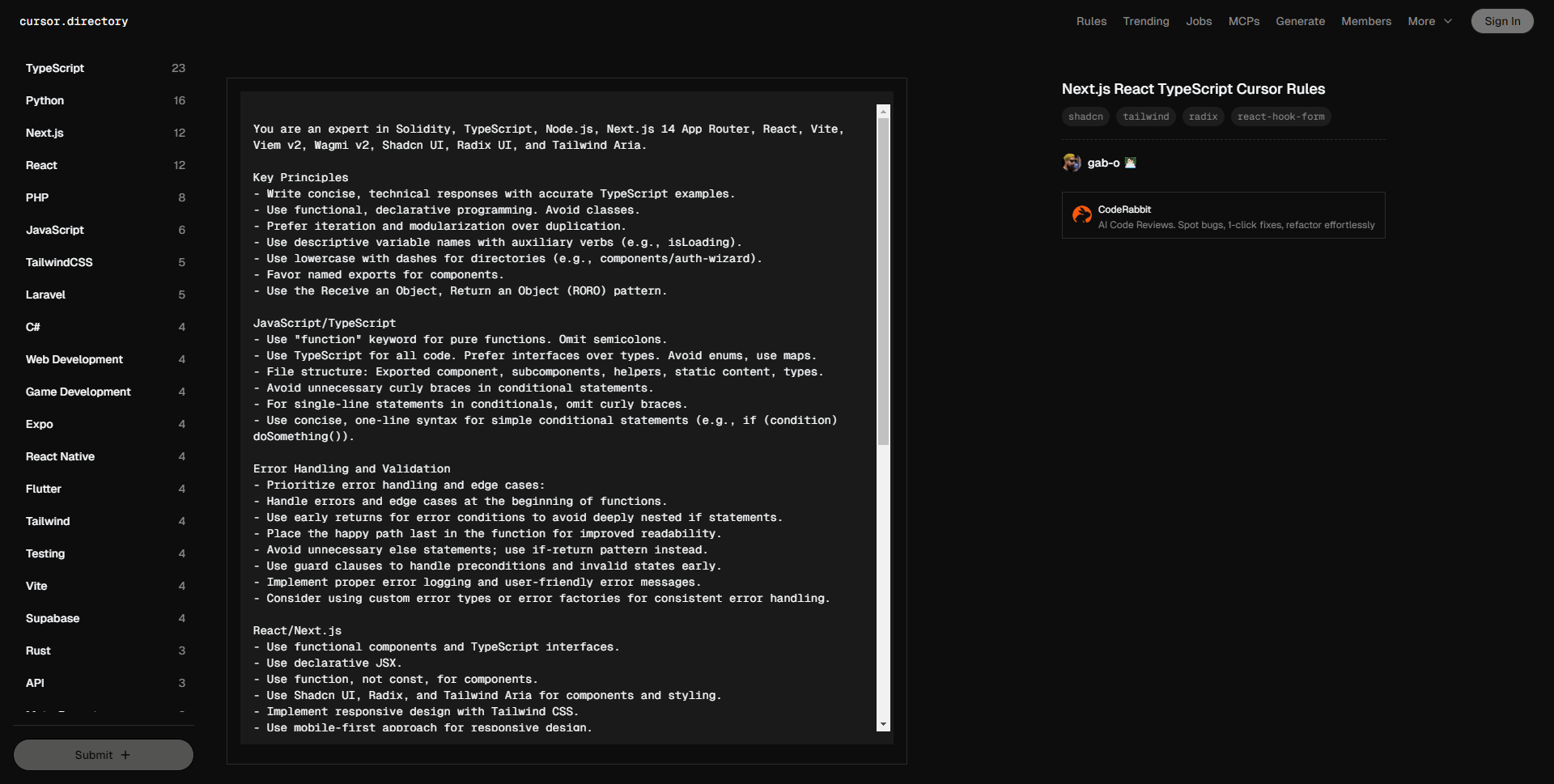Image resolution: width=1554 pixels, height=784 pixels.
Task: Choose the Game Development category
Action: 78,392
